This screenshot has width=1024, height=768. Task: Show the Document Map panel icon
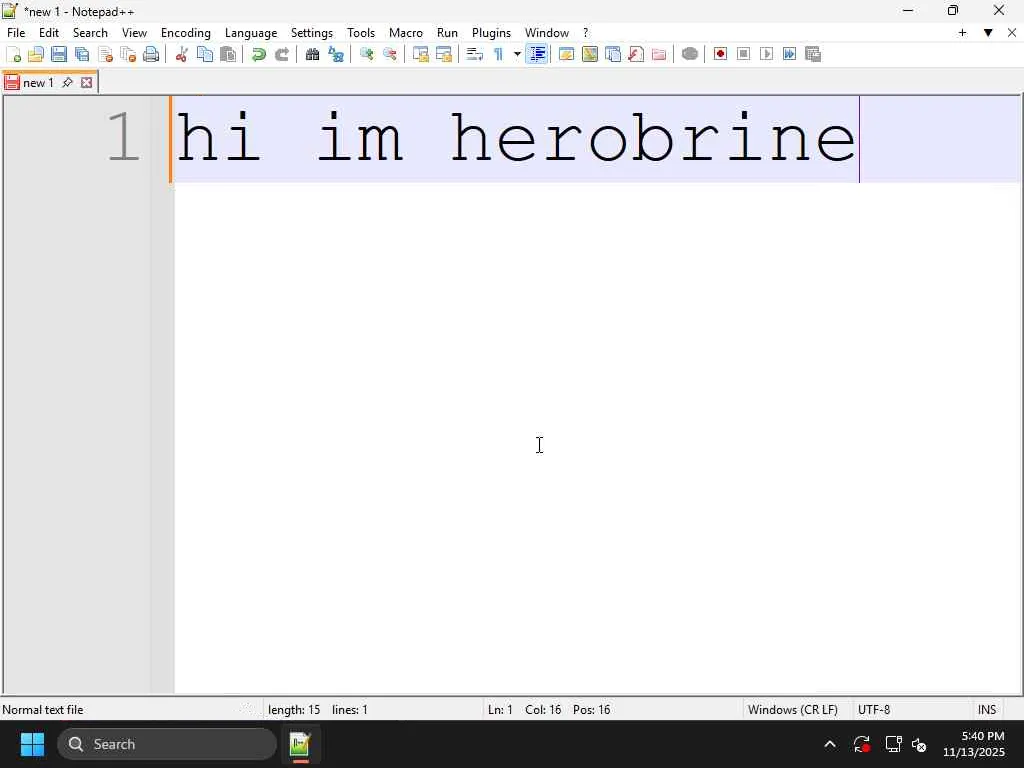coord(590,54)
